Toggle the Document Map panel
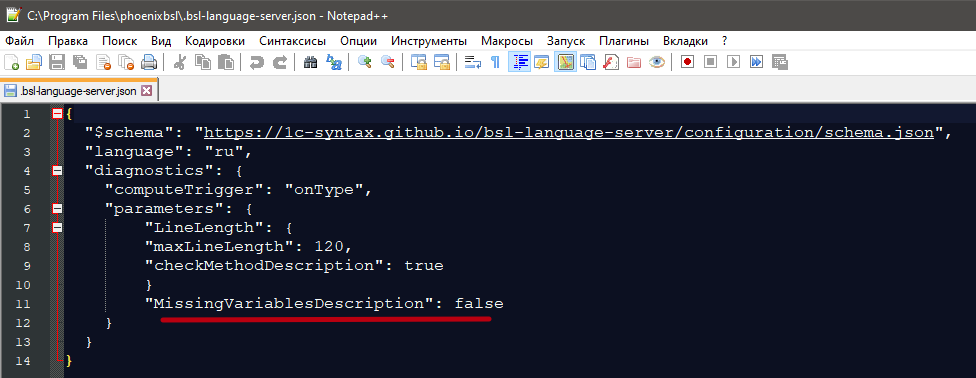The height and width of the screenshot is (378, 976). [x=565, y=62]
